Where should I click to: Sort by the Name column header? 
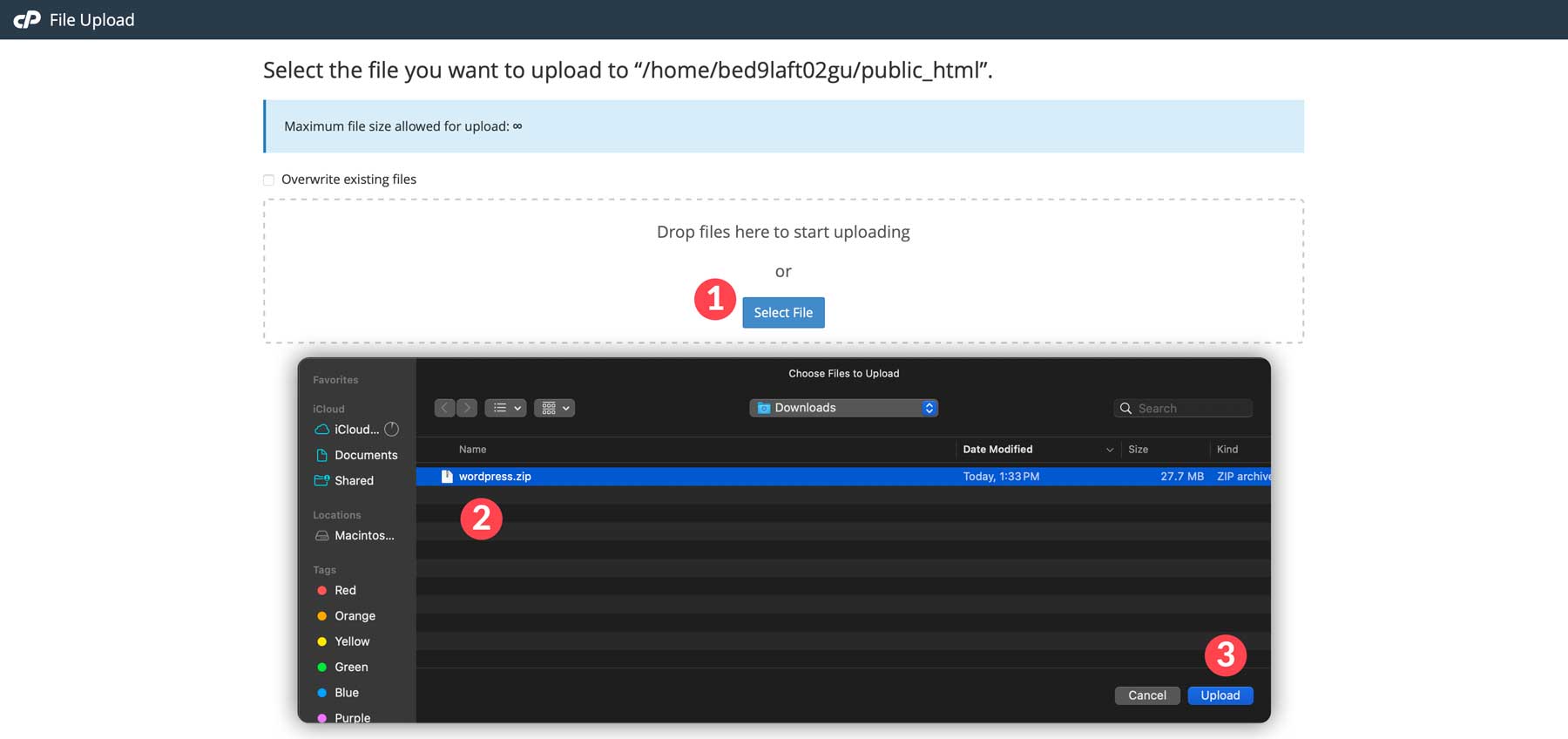472,449
